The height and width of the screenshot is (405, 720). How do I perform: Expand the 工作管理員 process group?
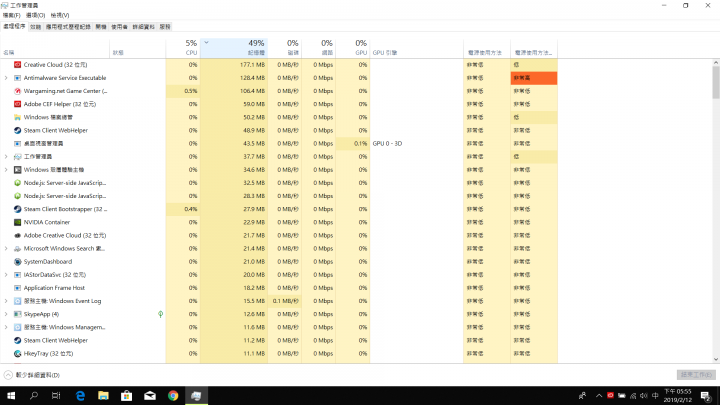[x=6, y=157]
